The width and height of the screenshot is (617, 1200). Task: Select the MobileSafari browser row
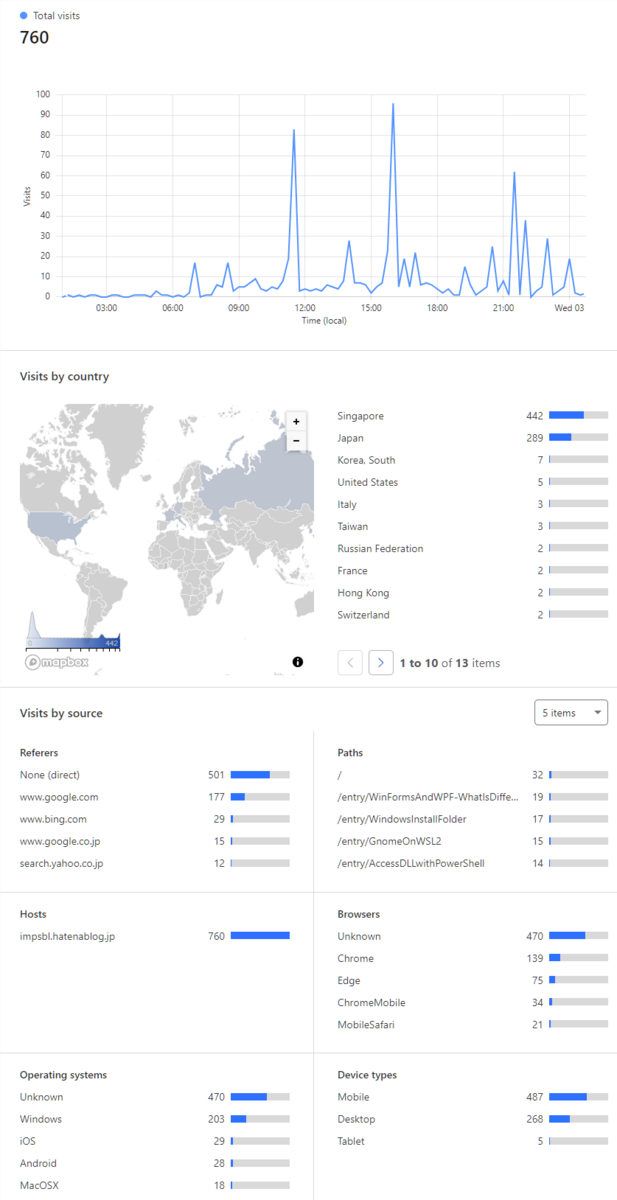pos(473,1024)
